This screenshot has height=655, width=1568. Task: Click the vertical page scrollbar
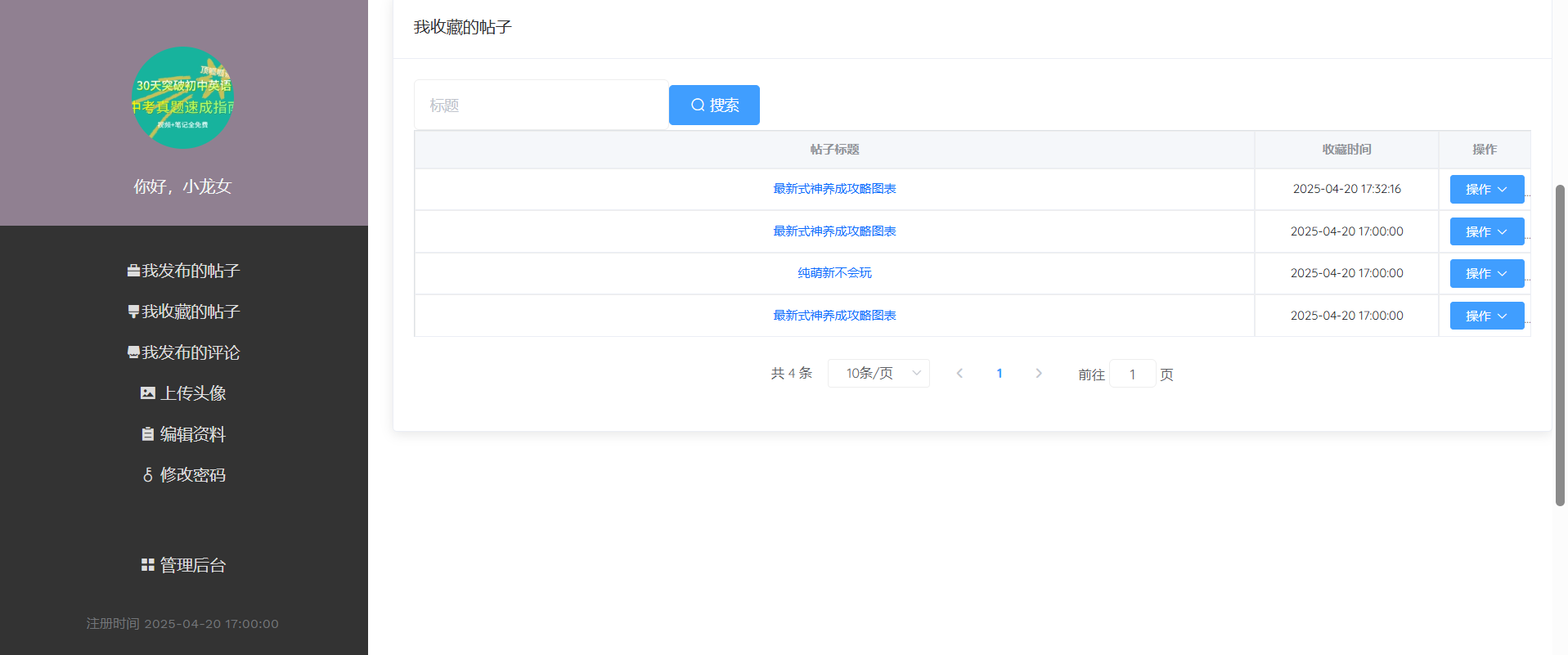1560,345
